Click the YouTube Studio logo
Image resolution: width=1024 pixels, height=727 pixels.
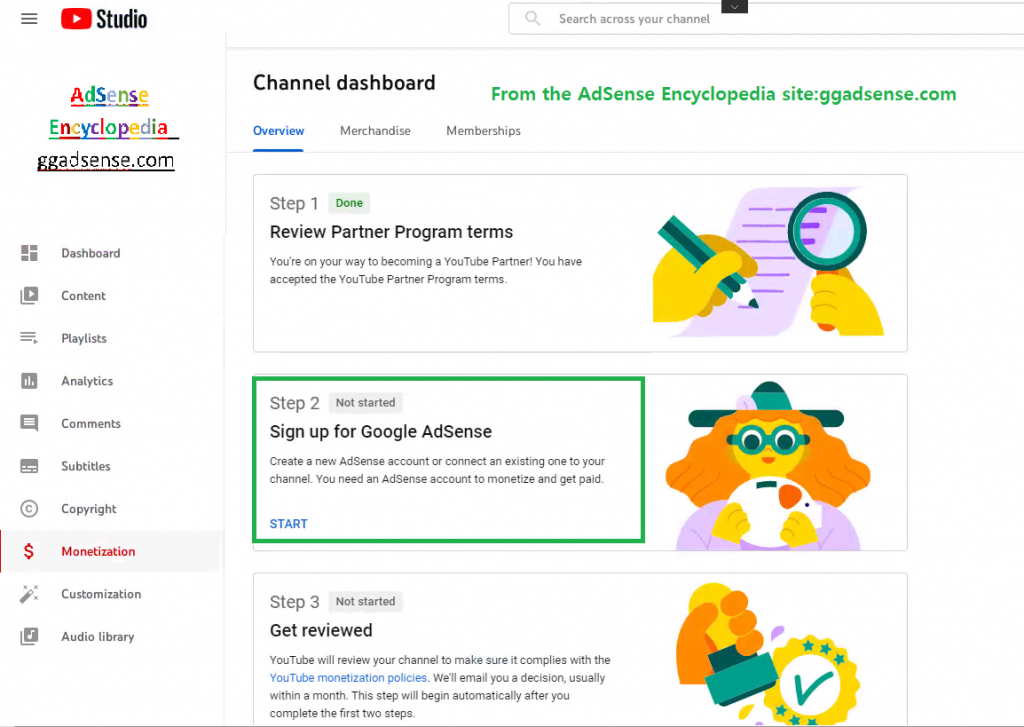tap(104, 19)
